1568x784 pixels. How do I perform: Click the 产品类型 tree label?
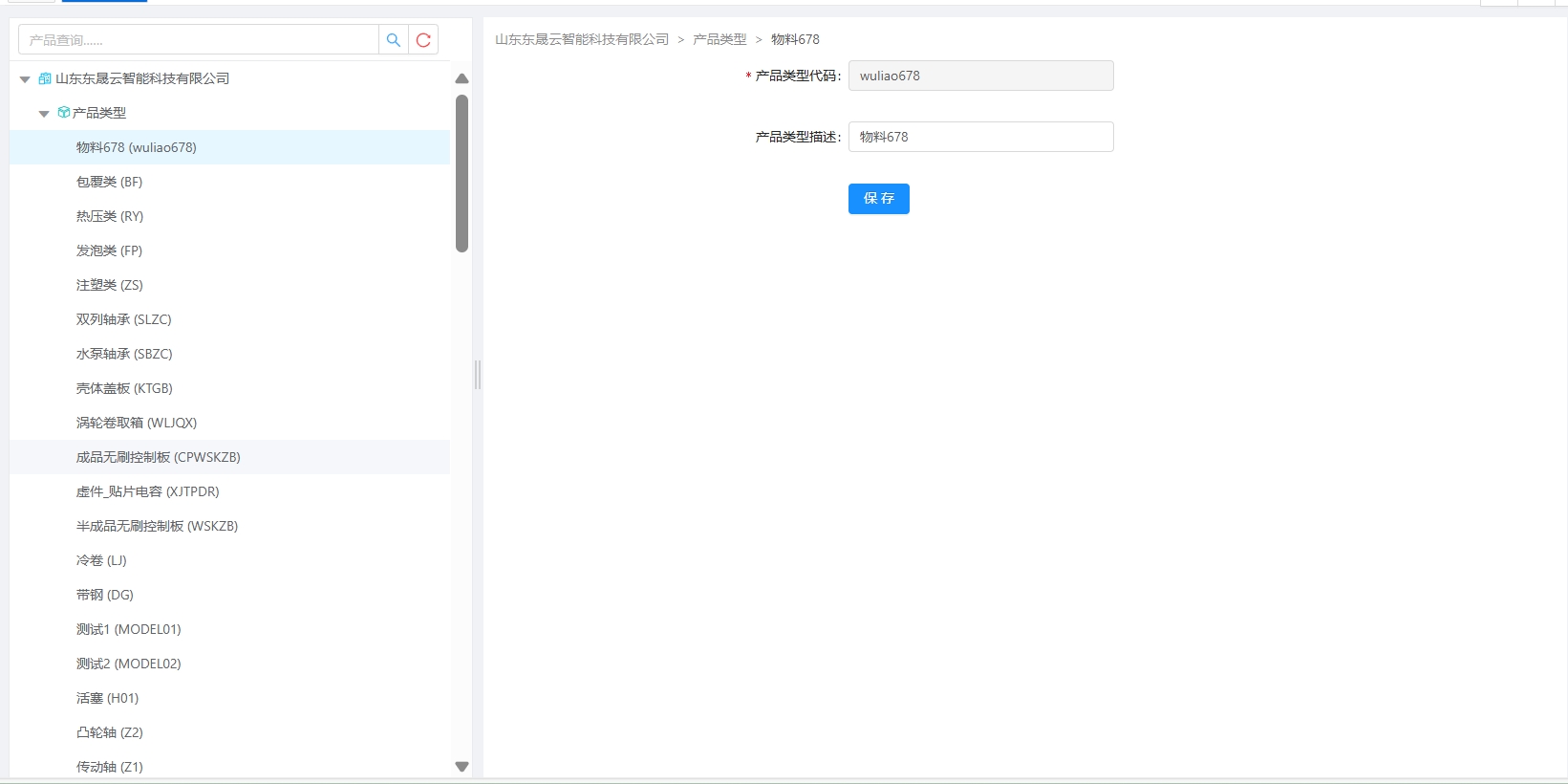(99, 113)
